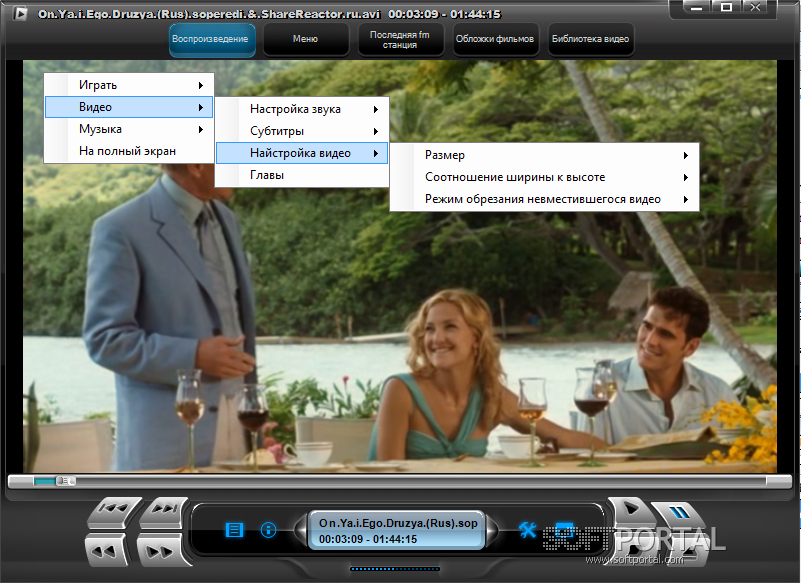Expand the Музыка submenu
Screen dimensions: 801x583
pyautogui.click(x=129, y=129)
